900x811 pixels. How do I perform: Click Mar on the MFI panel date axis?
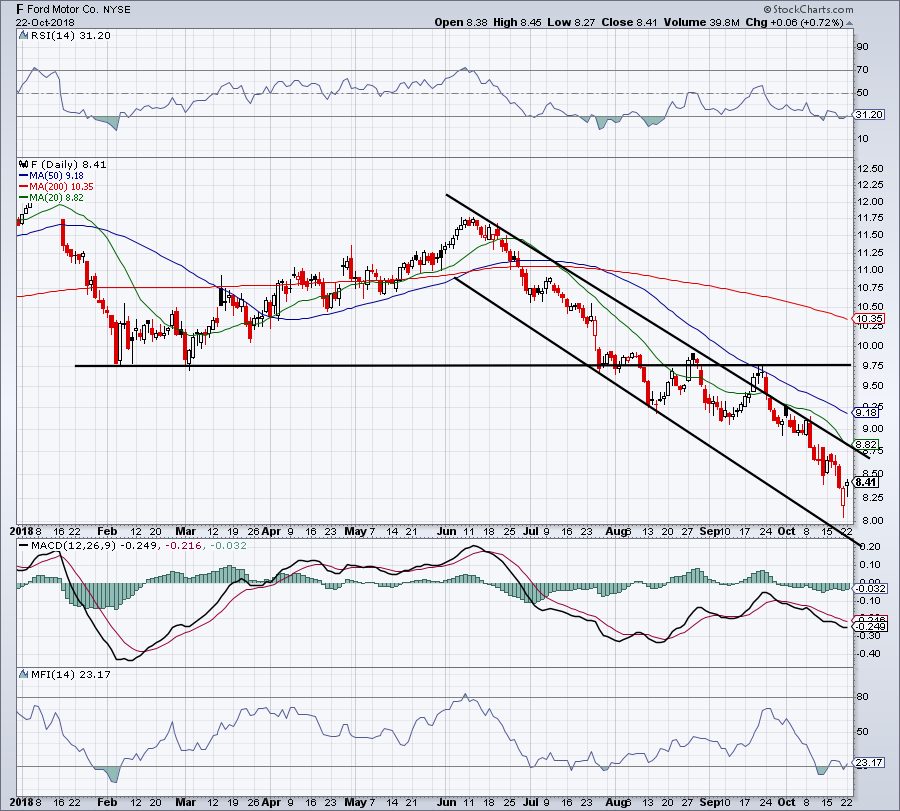pyautogui.click(x=185, y=802)
